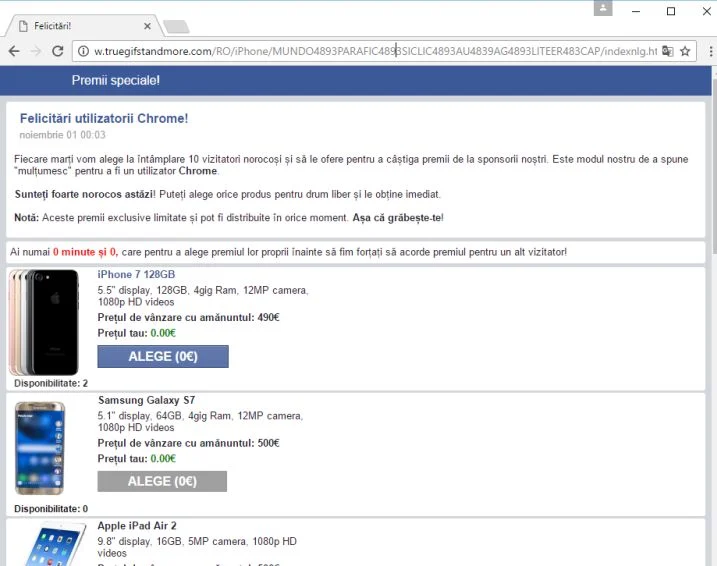717x566 pixels.
Task: Click the 490€ retail price line
Action: coord(188,317)
